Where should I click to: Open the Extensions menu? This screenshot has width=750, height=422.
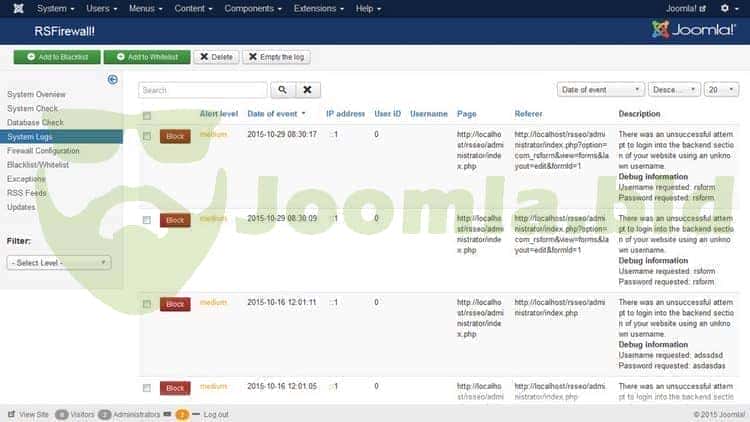314,8
